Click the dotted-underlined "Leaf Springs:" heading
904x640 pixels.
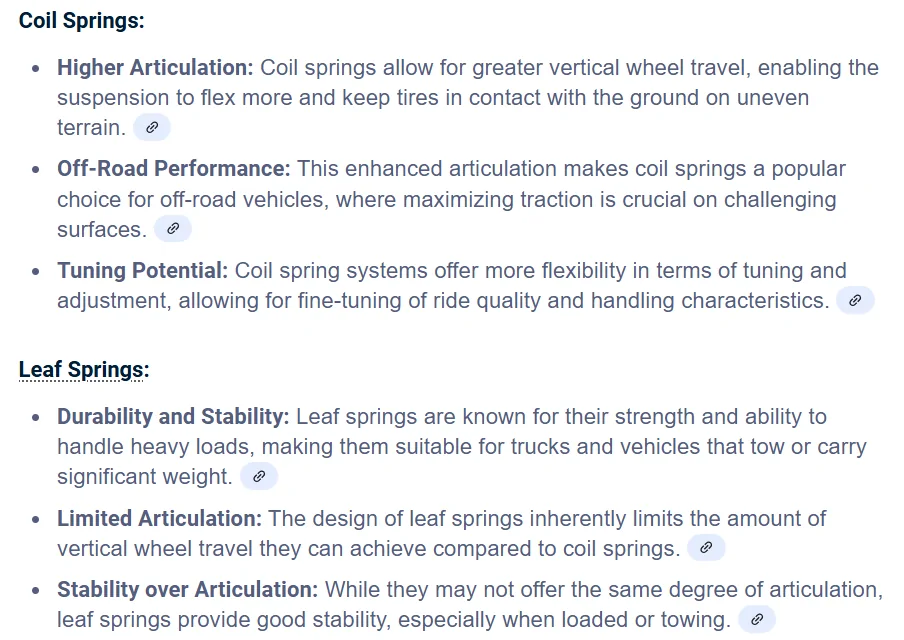point(84,370)
